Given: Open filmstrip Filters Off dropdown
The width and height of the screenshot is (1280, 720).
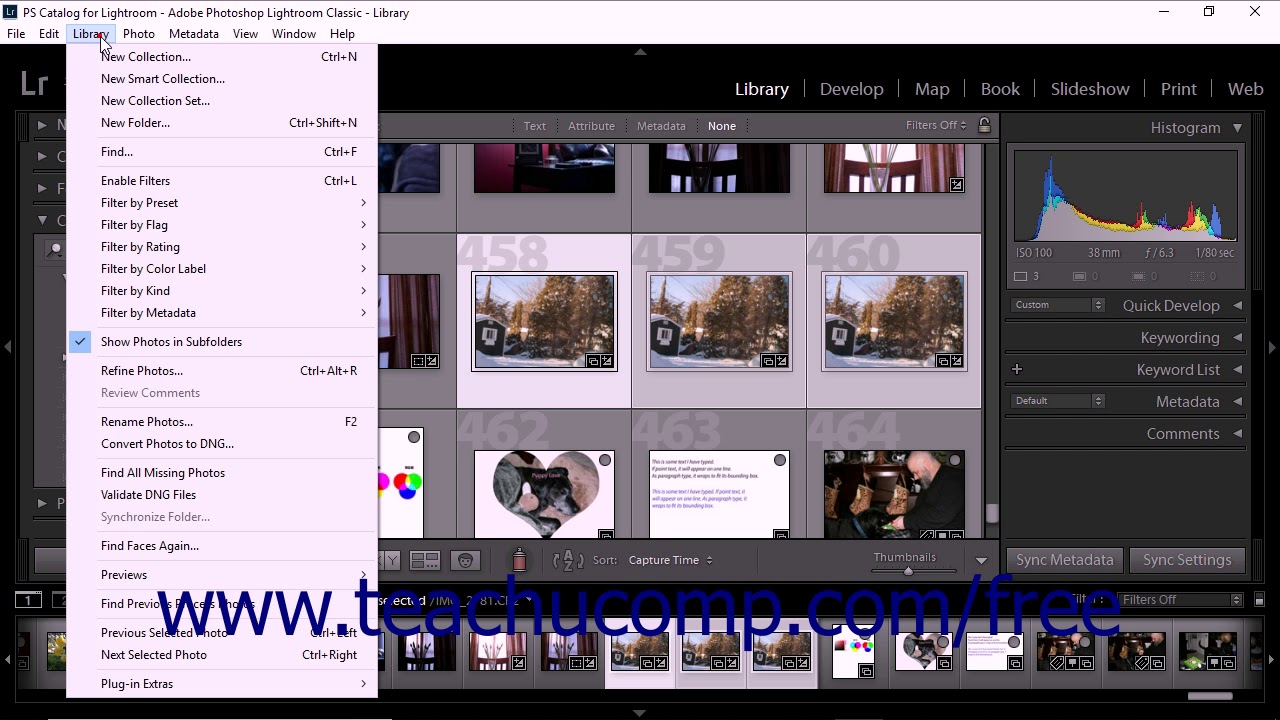Looking at the screenshot, I should click(x=1180, y=600).
